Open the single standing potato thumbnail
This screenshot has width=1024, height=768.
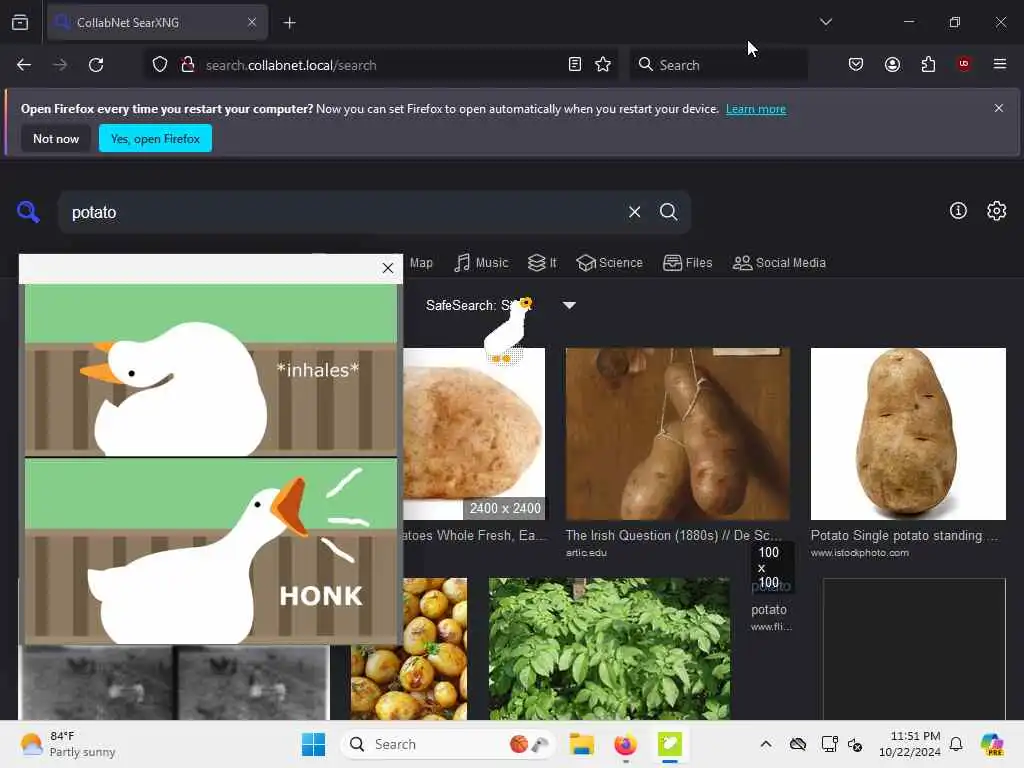(908, 434)
